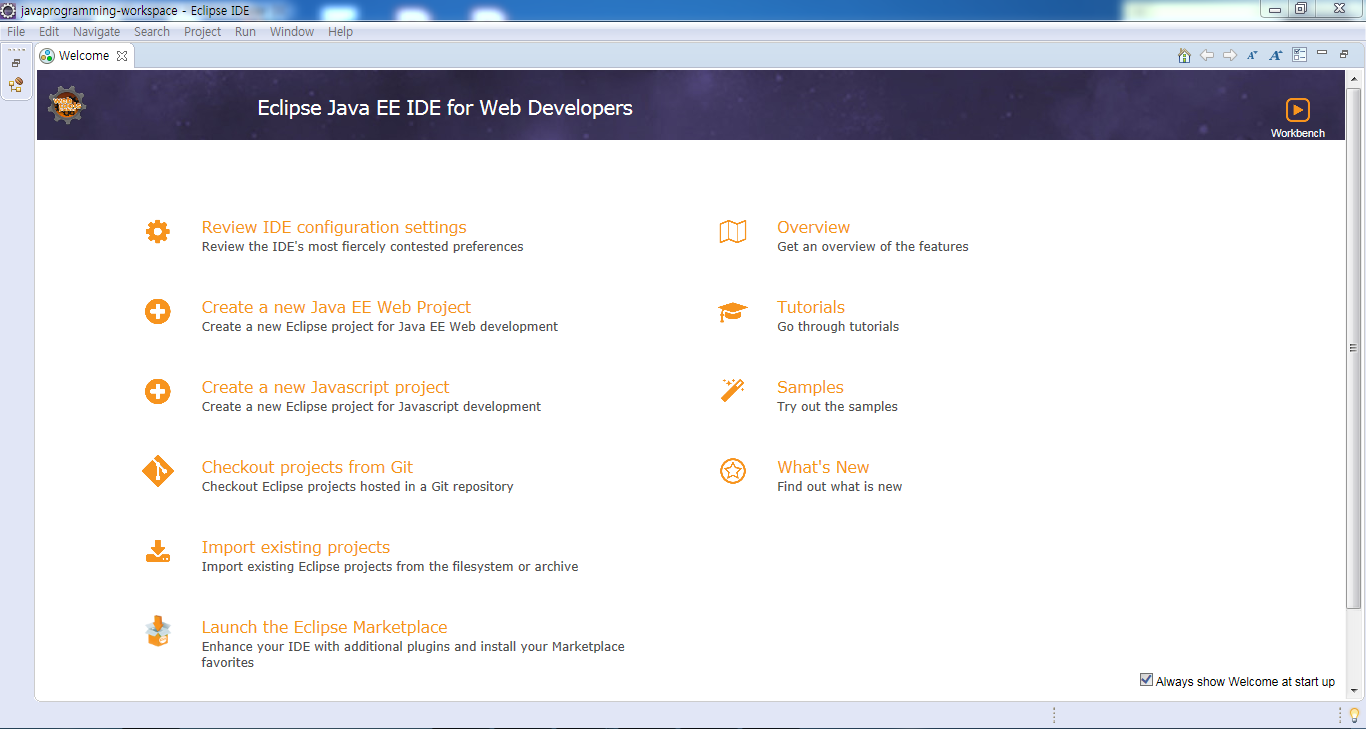Click 'Checkout Eclipse projects hosted in a Git repository'
This screenshot has height=729, width=1366.
(357, 487)
